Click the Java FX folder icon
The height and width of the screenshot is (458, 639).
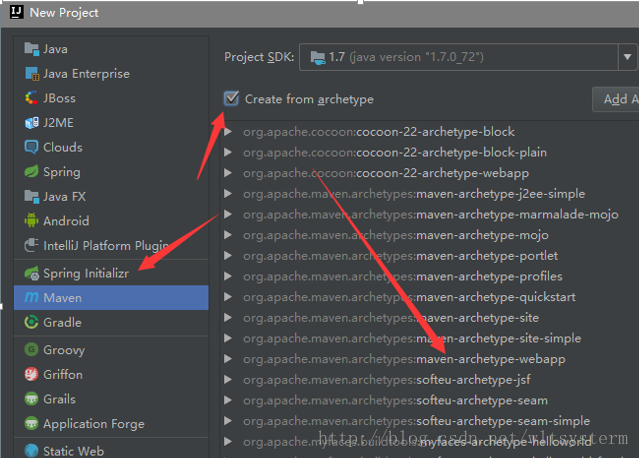31,196
